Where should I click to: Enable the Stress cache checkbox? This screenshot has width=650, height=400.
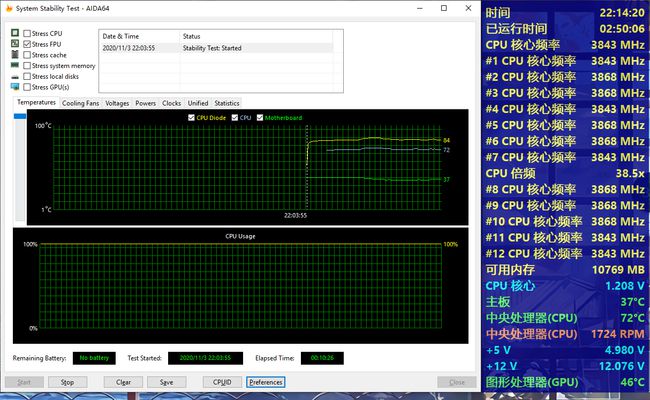tap(27, 55)
